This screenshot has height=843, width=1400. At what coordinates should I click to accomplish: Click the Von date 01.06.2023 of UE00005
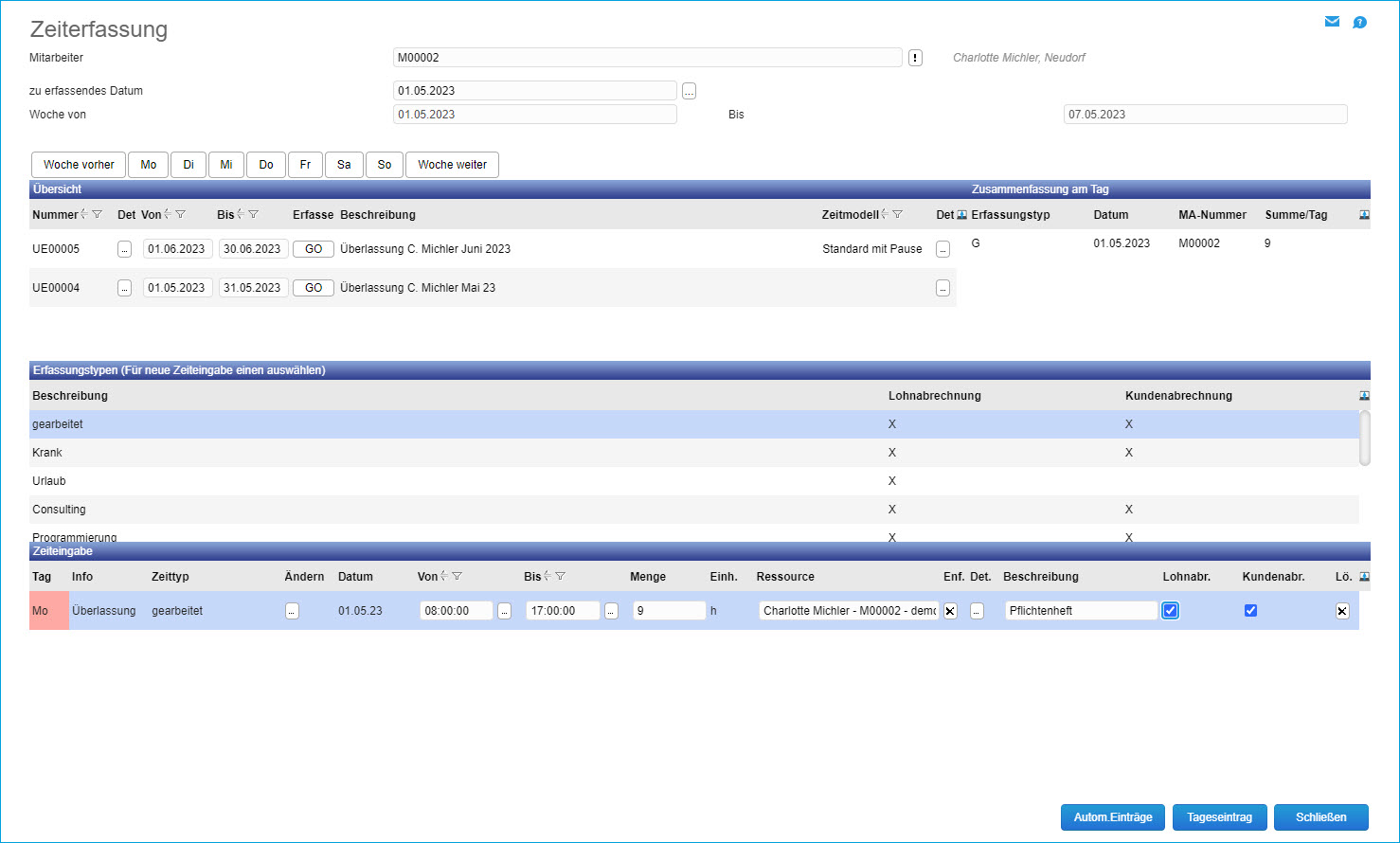pyautogui.click(x=178, y=249)
